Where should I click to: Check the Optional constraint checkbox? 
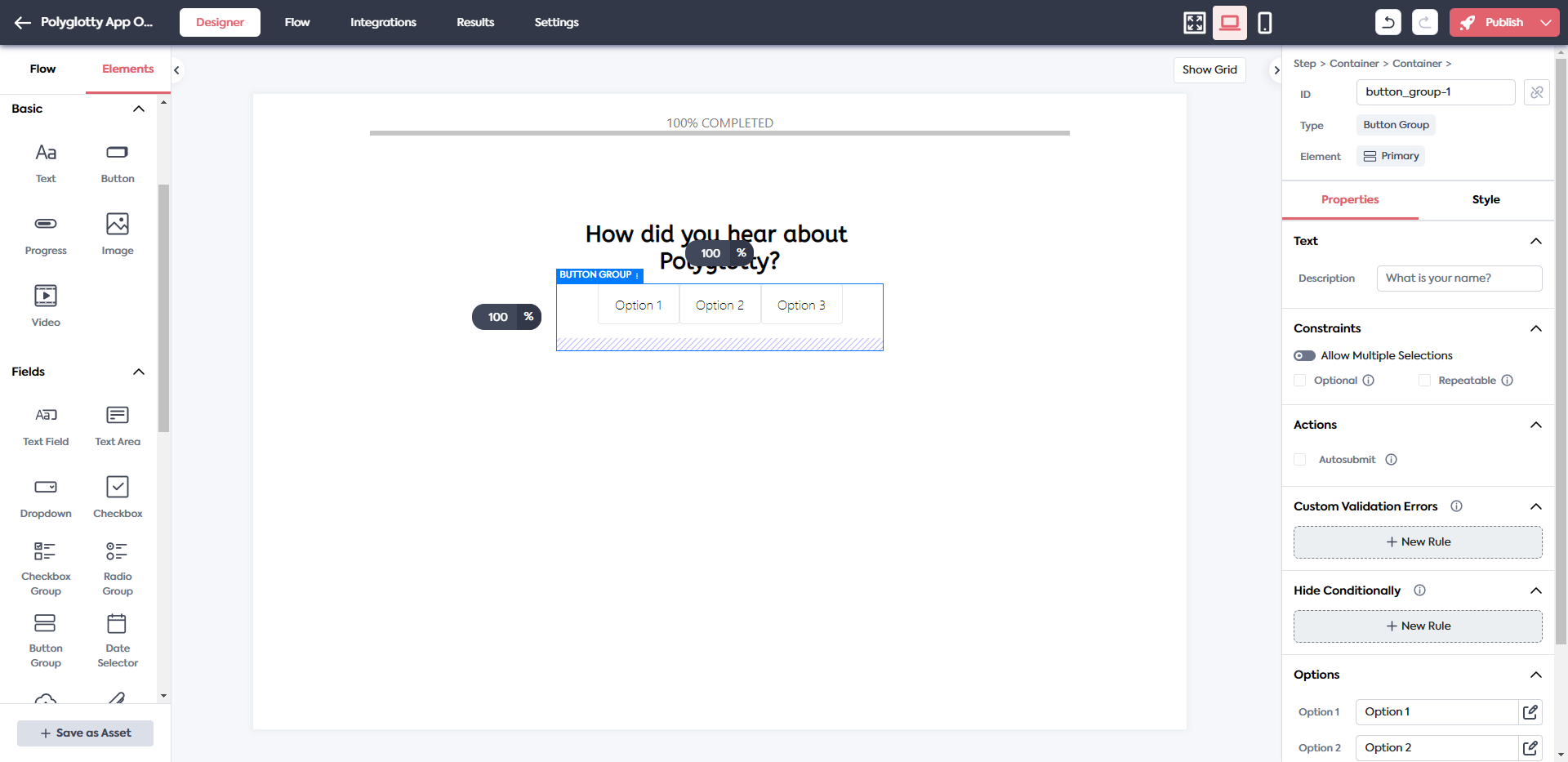click(1299, 380)
